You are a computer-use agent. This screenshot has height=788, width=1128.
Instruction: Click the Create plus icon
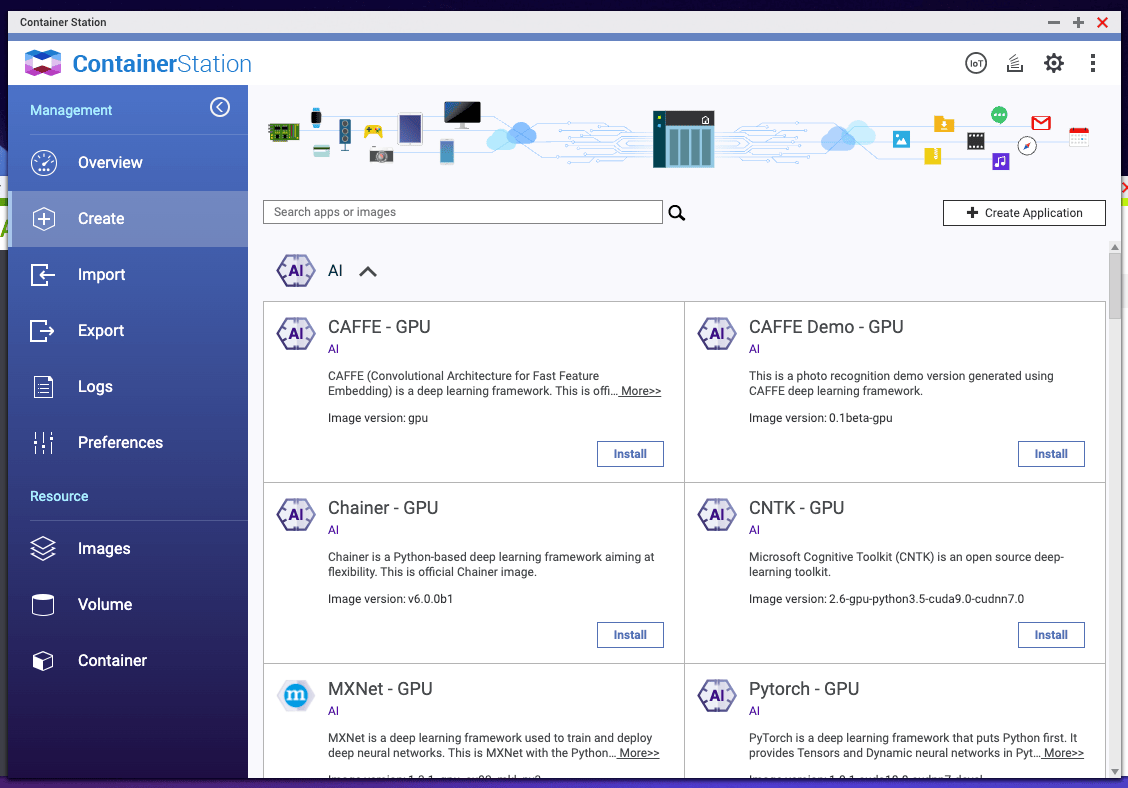coord(43,219)
